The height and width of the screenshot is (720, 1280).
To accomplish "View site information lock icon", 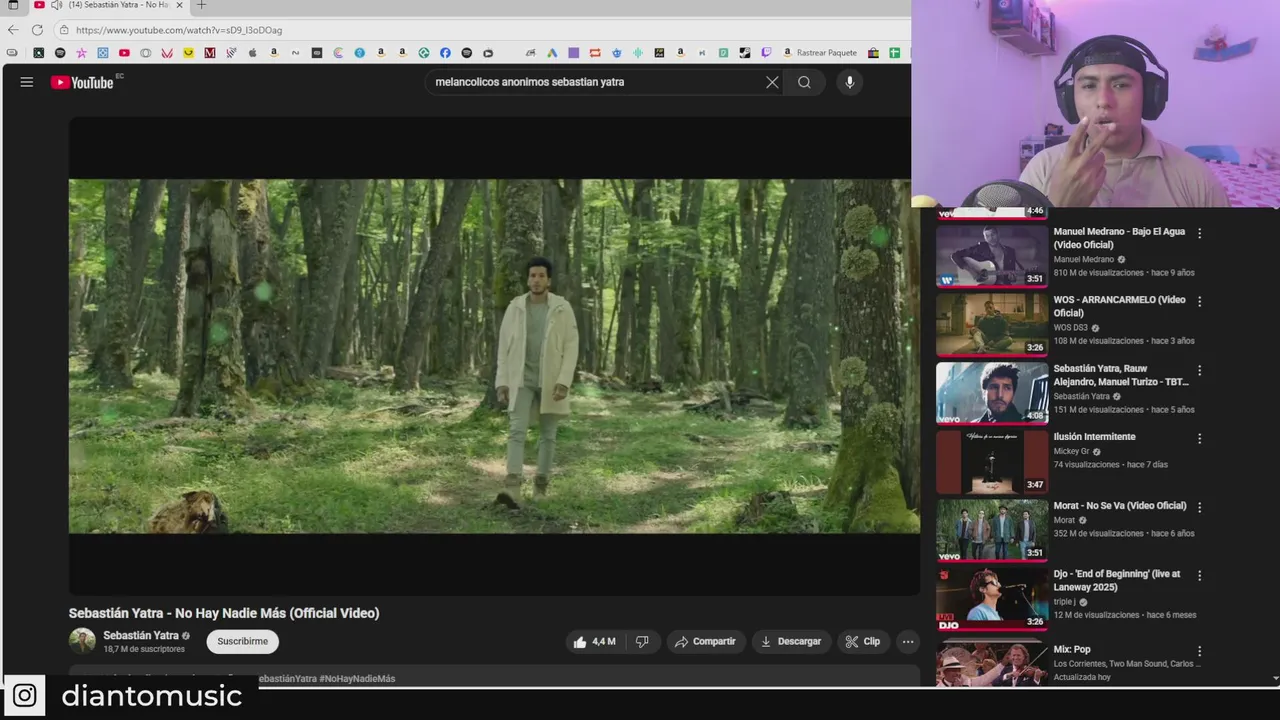I will [x=64, y=30].
